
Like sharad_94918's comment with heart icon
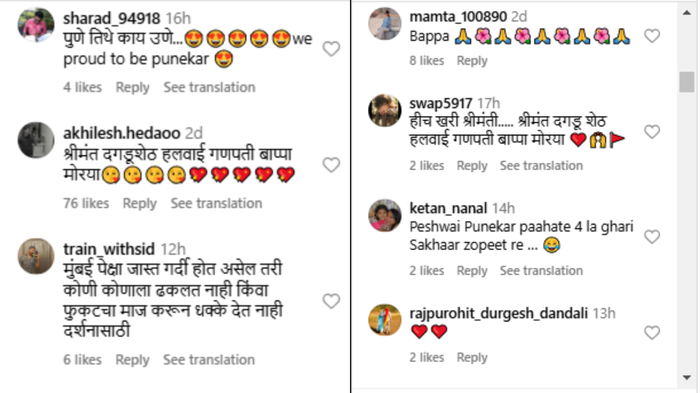pyautogui.click(x=331, y=49)
